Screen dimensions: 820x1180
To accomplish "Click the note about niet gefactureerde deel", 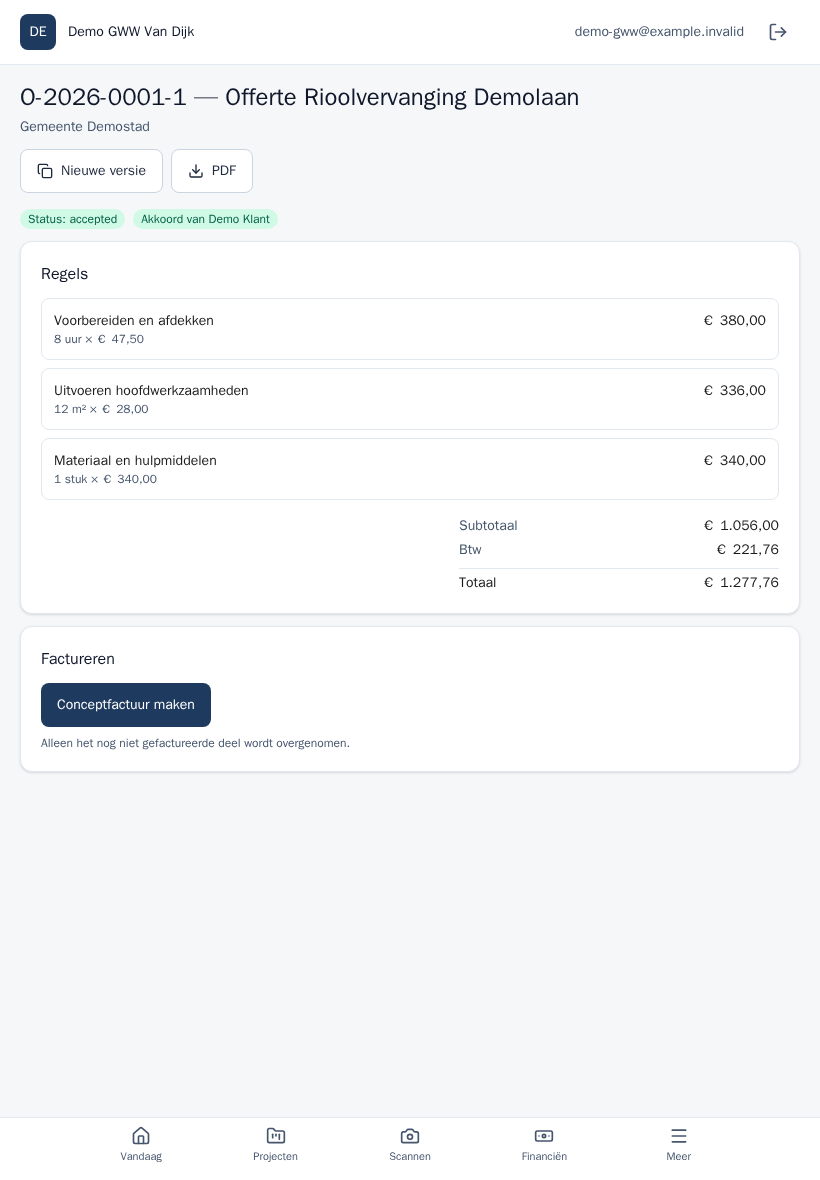I will pyautogui.click(x=195, y=744).
